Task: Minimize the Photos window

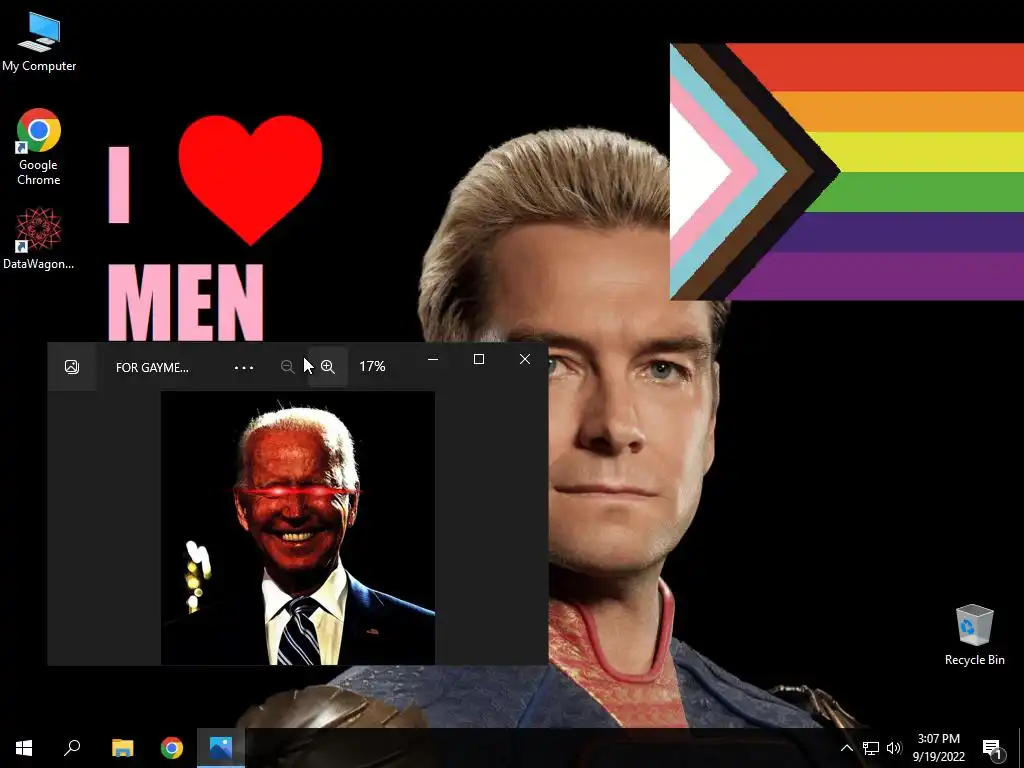Action: [x=433, y=359]
